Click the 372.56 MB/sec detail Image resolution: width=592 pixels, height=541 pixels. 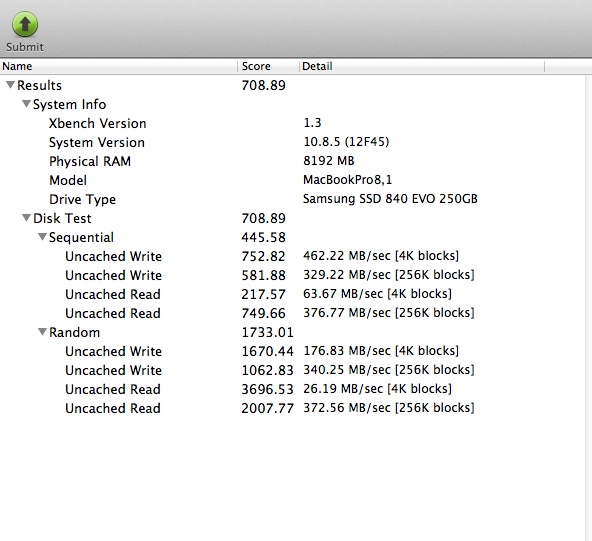click(389, 408)
